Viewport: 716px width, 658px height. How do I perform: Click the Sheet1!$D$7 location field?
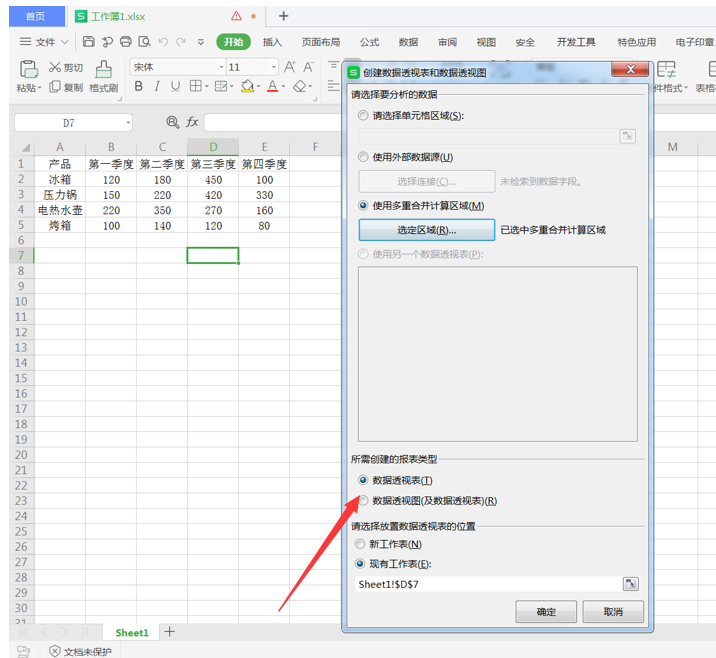coord(489,584)
